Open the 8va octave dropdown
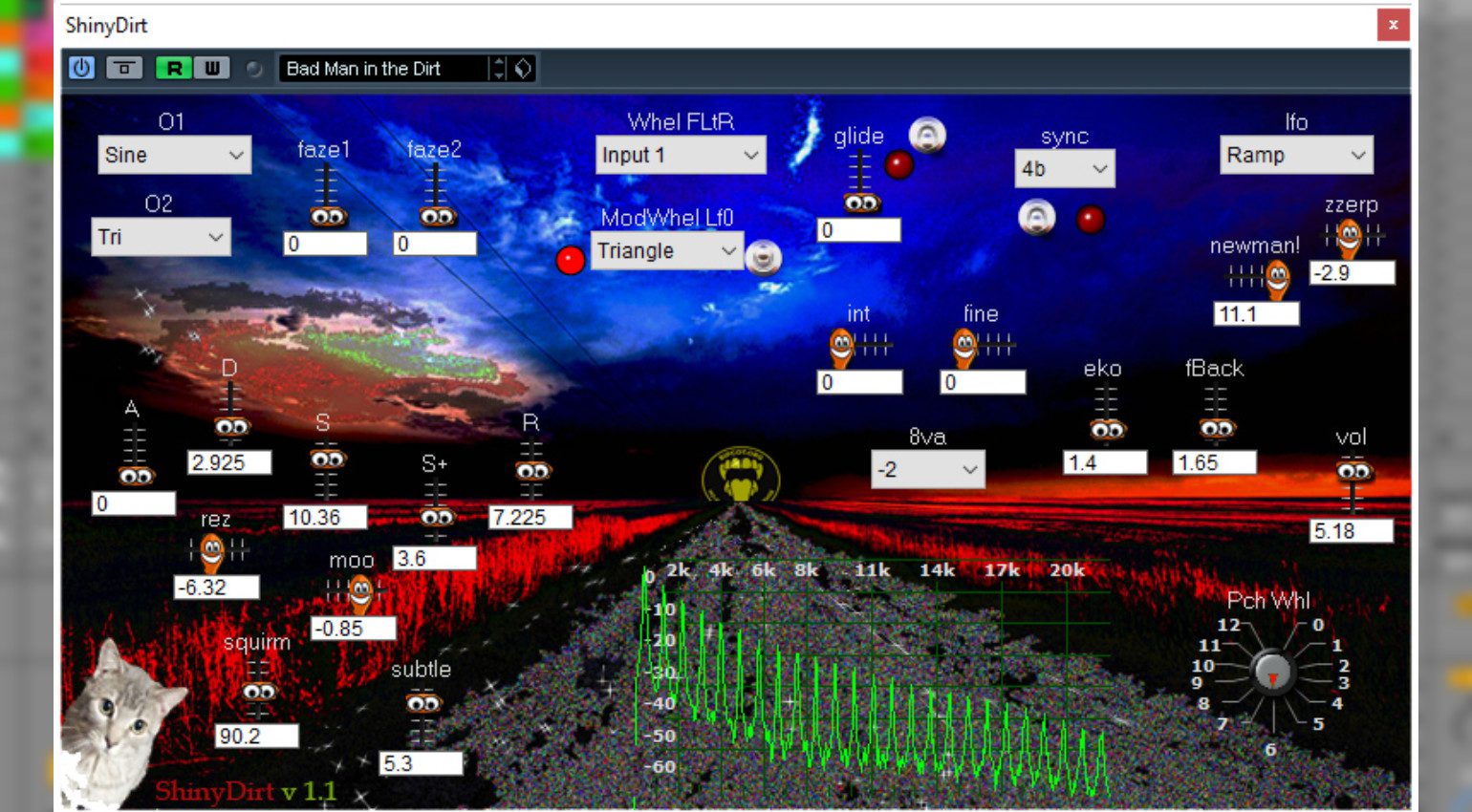This screenshot has width=1472, height=812. [x=927, y=469]
